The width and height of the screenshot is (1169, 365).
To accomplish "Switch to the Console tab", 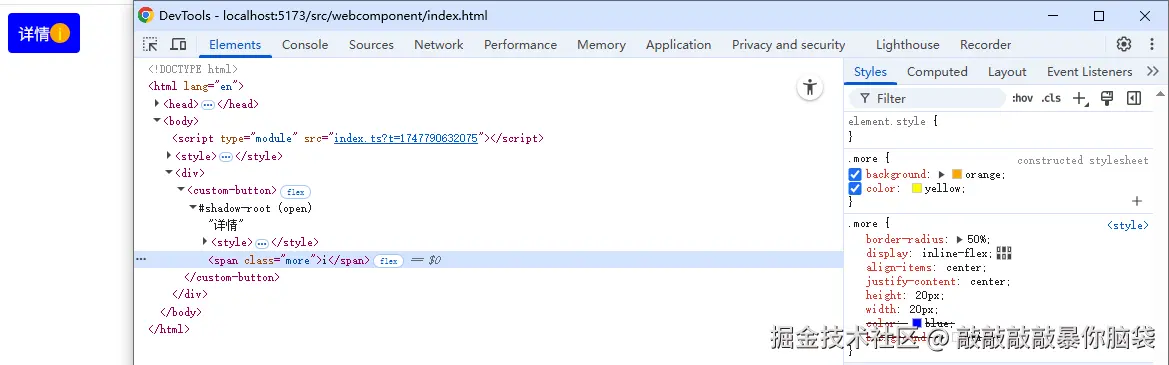I will point(305,45).
